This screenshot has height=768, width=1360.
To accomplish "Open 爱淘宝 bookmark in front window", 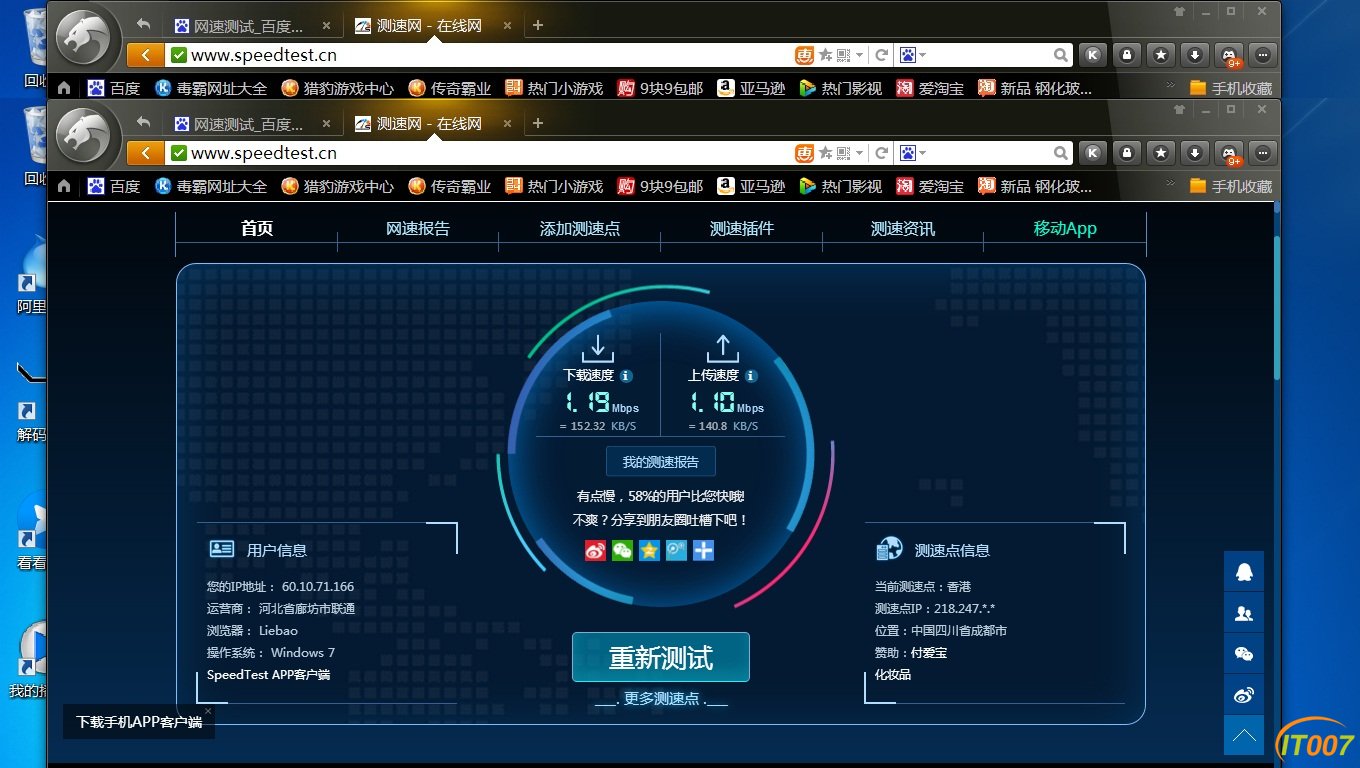I will tap(930, 186).
